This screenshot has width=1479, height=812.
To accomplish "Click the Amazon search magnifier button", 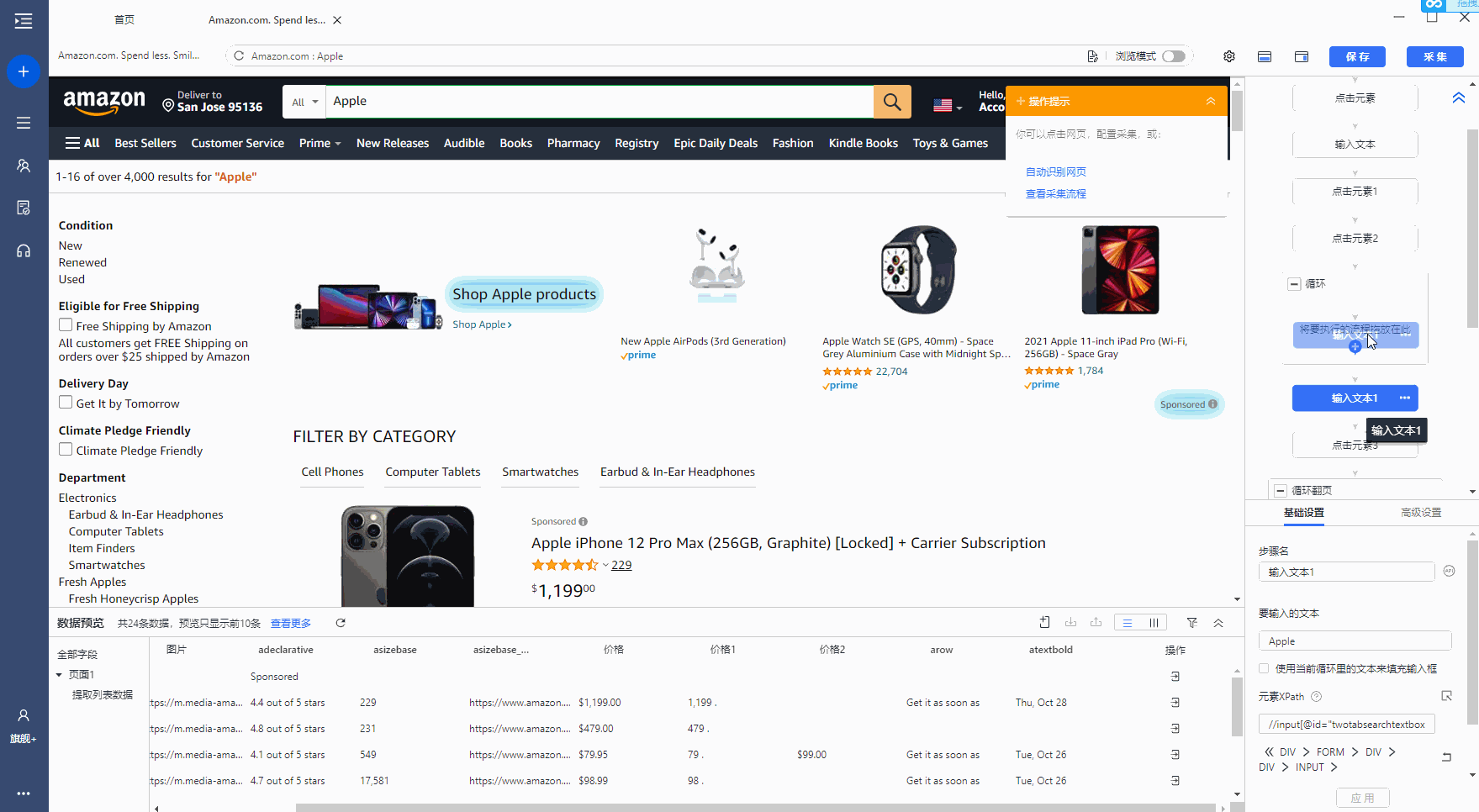I will pyautogui.click(x=892, y=102).
